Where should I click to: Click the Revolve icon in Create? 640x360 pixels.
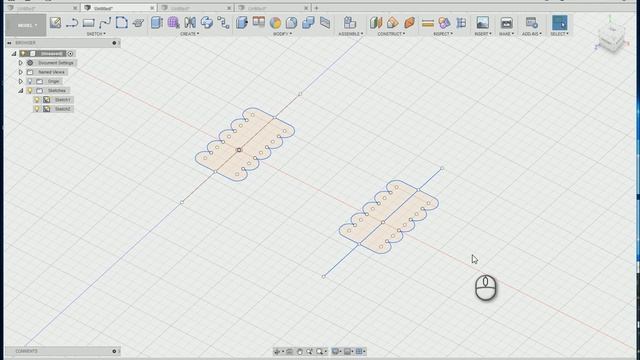pos(207,22)
